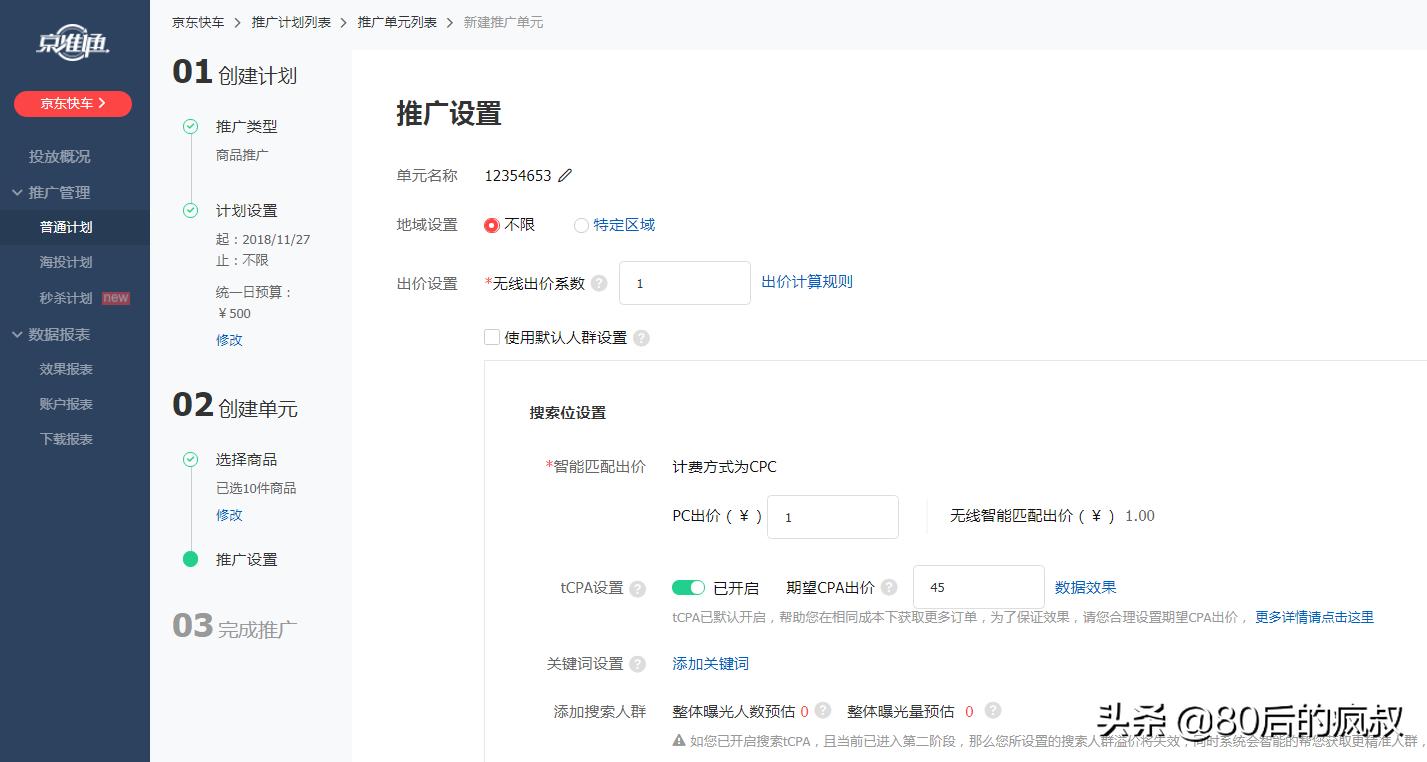View help for 期望CPA出价
This screenshot has height=762, width=1427.
click(888, 588)
